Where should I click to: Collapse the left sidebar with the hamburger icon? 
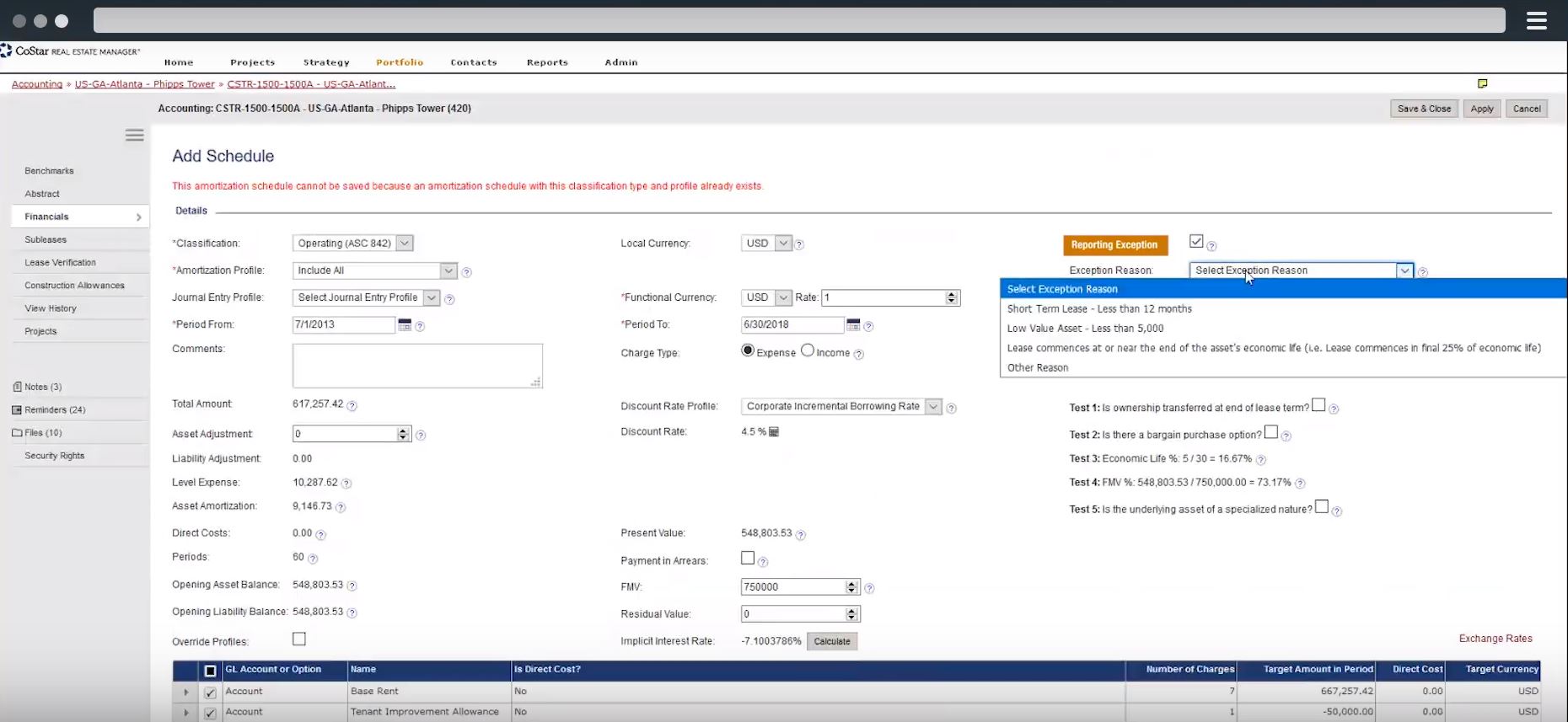pyautogui.click(x=134, y=135)
